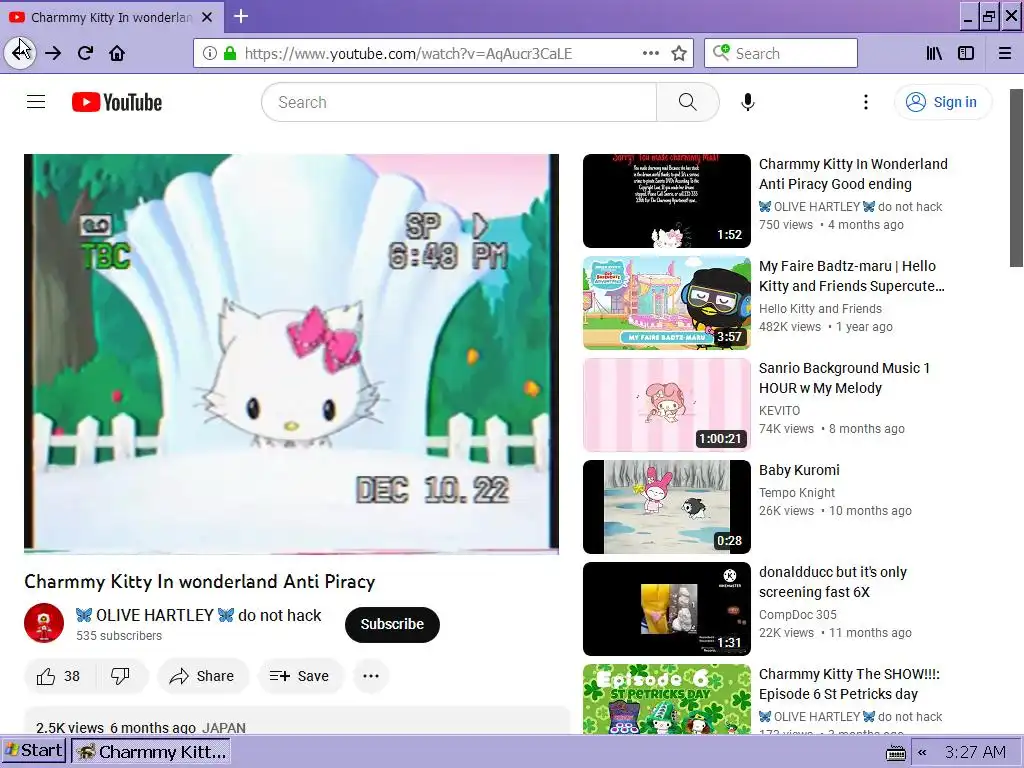Open the browser Library icon
Viewport: 1024px width, 768px height.
pyautogui.click(x=934, y=53)
